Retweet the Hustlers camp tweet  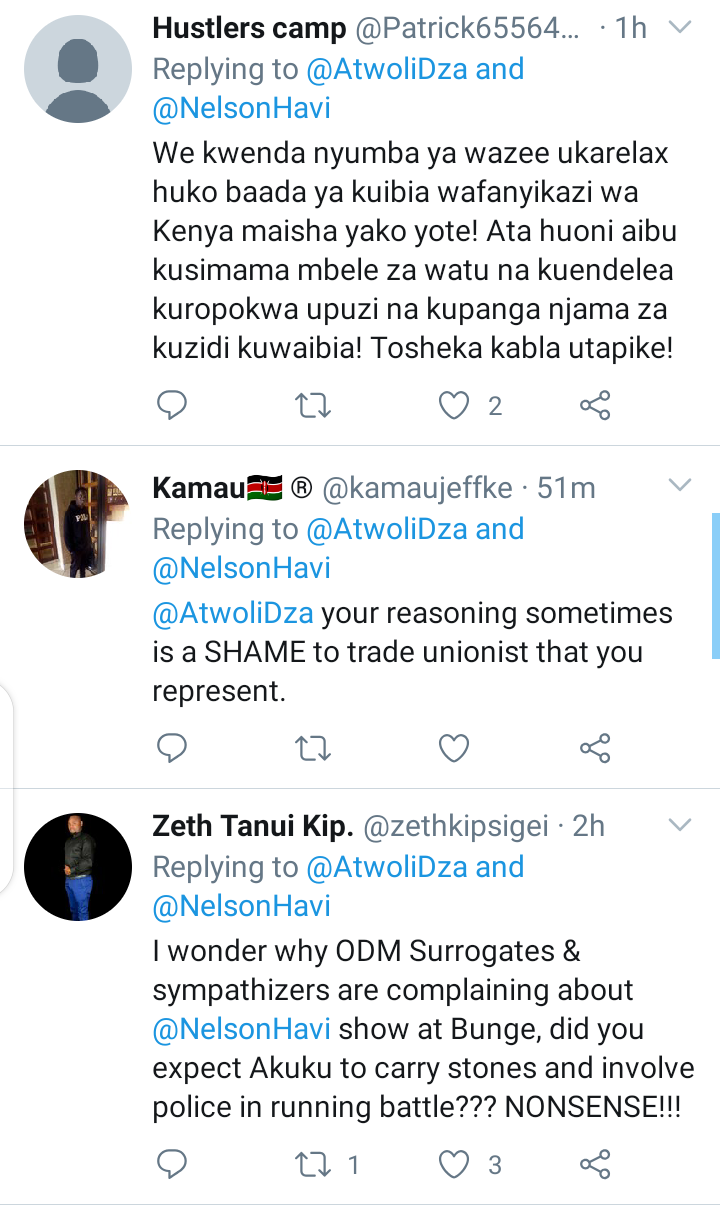click(314, 405)
